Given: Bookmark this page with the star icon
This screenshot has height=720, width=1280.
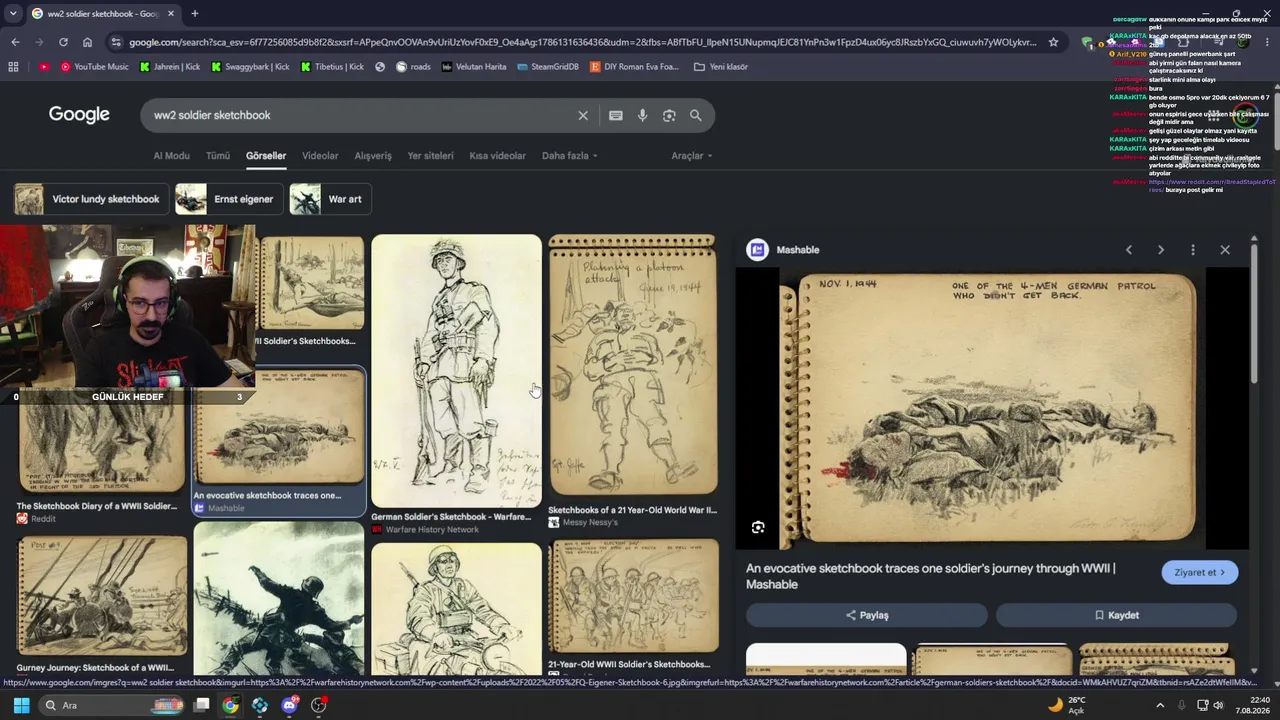Looking at the screenshot, I should tap(1053, 42).
